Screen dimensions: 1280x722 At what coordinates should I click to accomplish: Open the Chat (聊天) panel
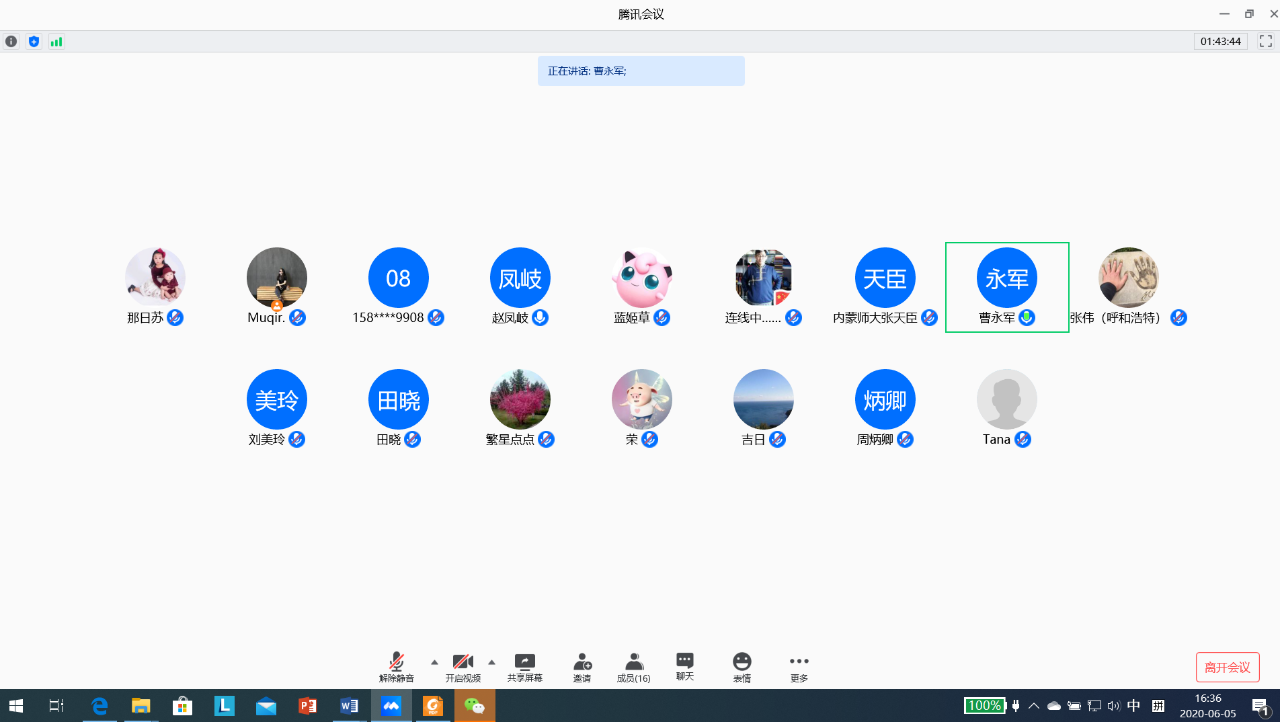click(684, 666)
